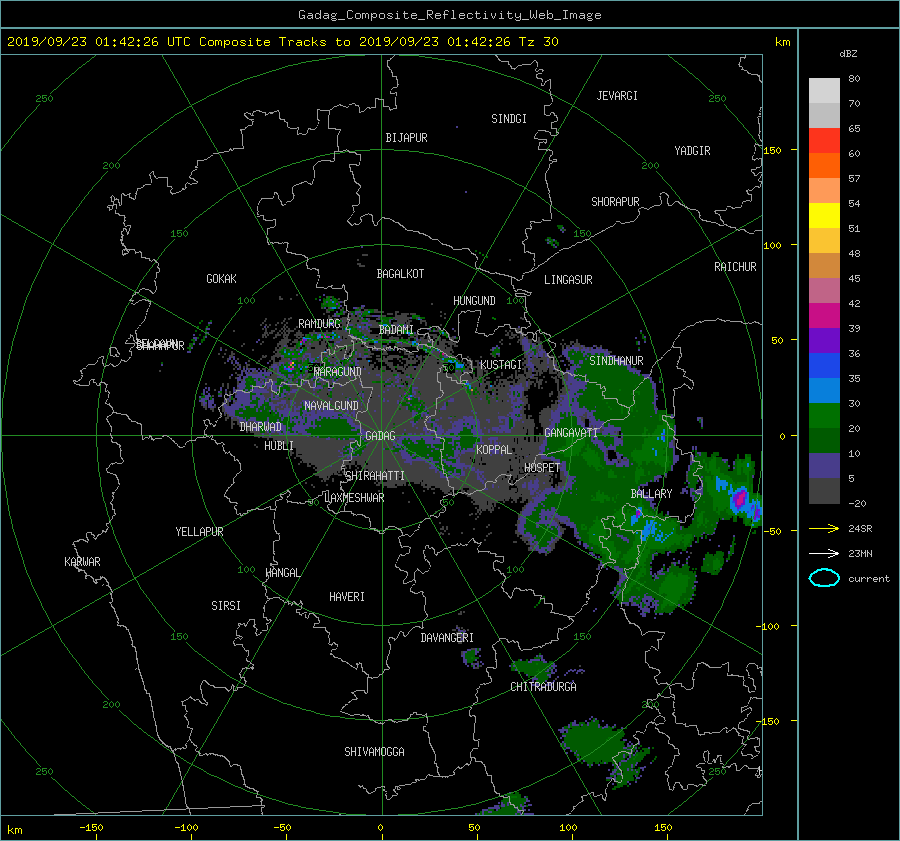This screenshot has width=900, height=841.
Task: Click the GOKAK city label
Action: pyautogui.click(x=221, y=279)
